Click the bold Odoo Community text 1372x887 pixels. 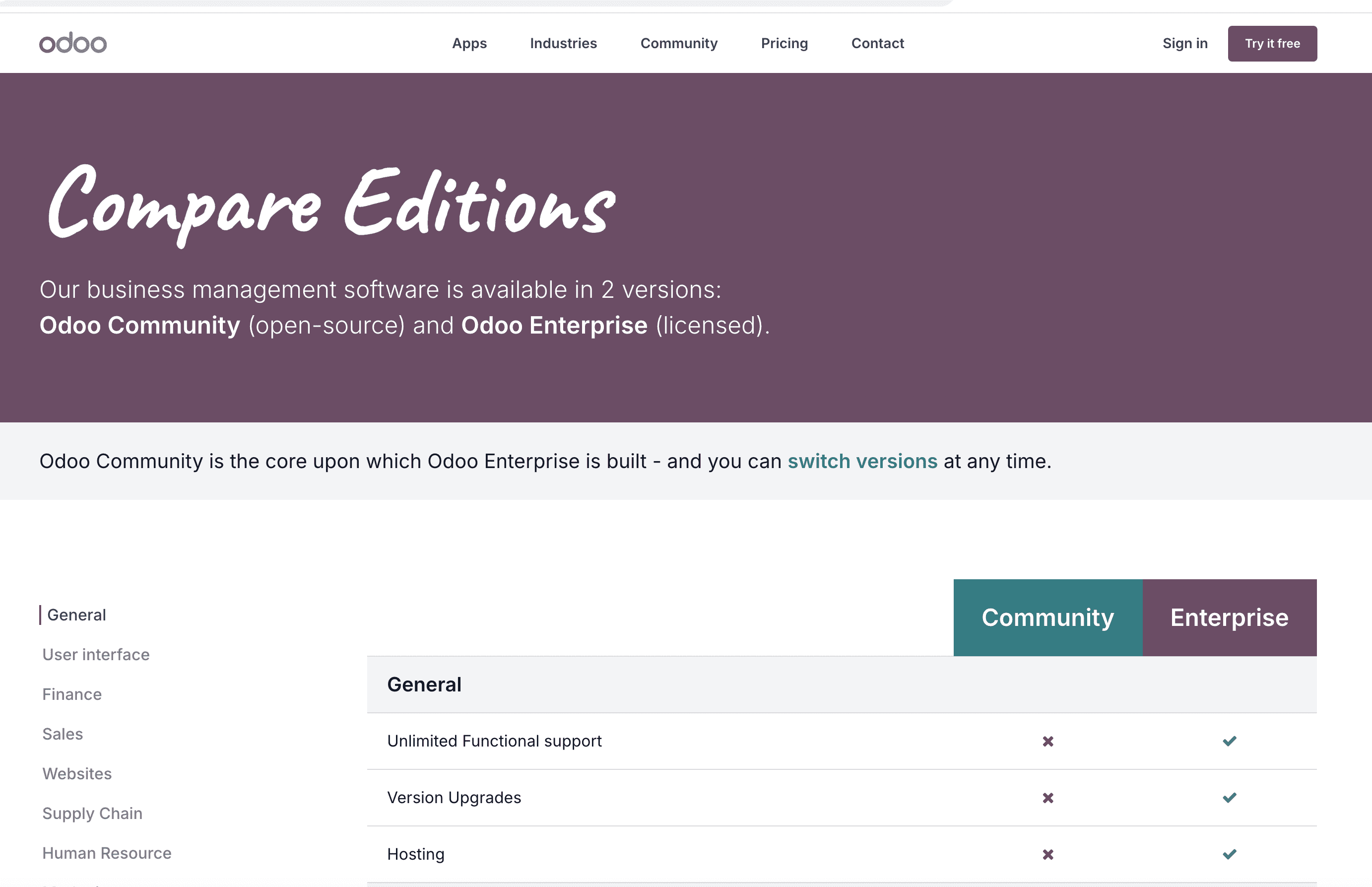point(140,326)
